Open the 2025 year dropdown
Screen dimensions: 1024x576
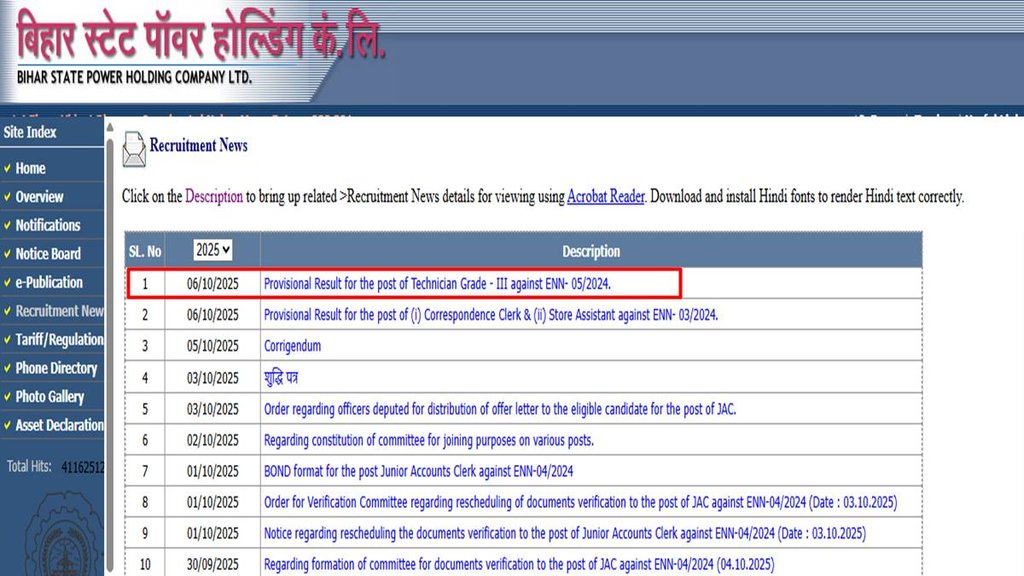(213, 250)
